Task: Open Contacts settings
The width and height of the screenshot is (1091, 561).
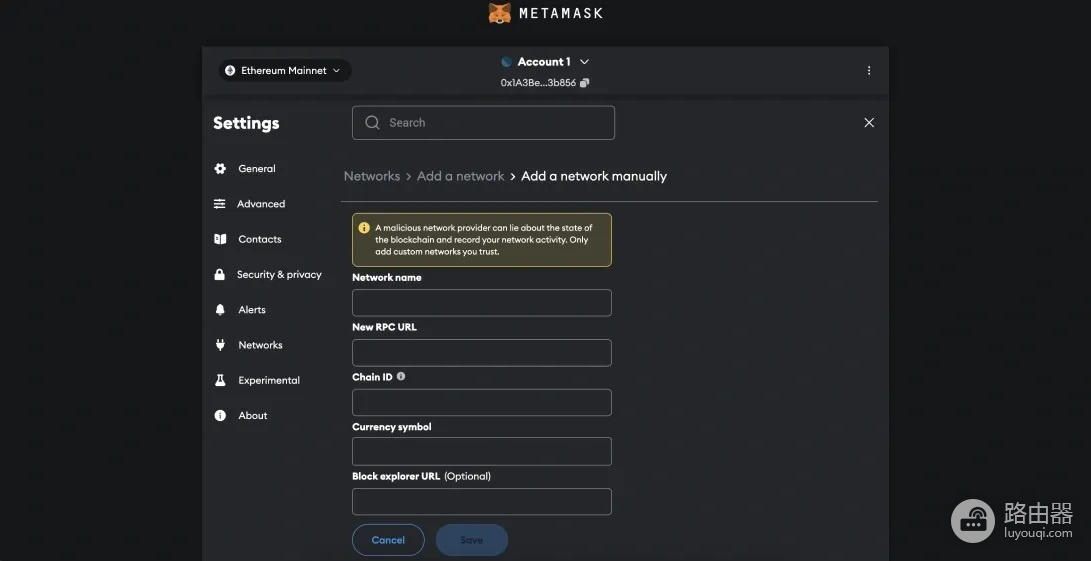Action: [260, 239]
